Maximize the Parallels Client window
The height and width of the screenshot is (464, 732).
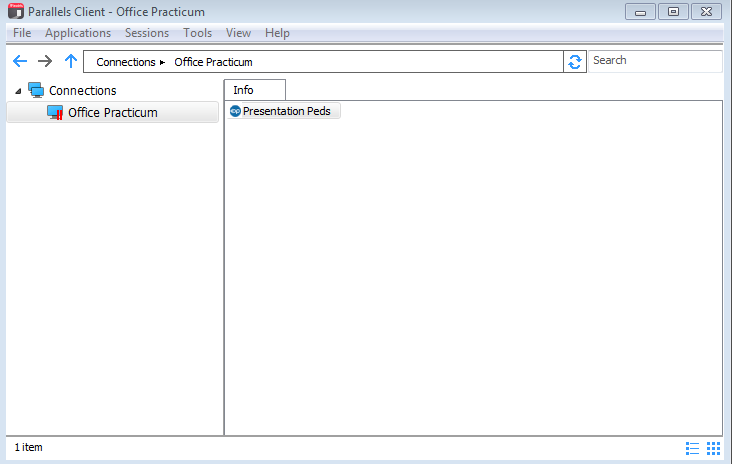click(x=673, y=12)
